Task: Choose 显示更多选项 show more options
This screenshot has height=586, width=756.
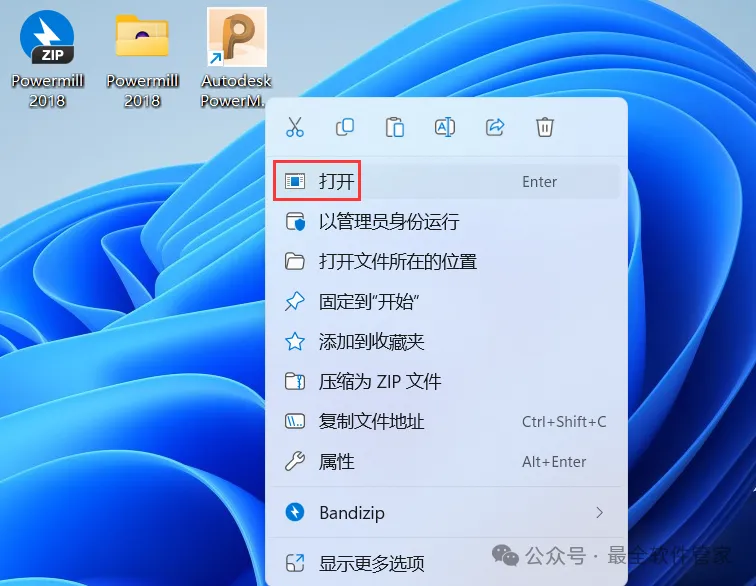Action: click(446, 563)
